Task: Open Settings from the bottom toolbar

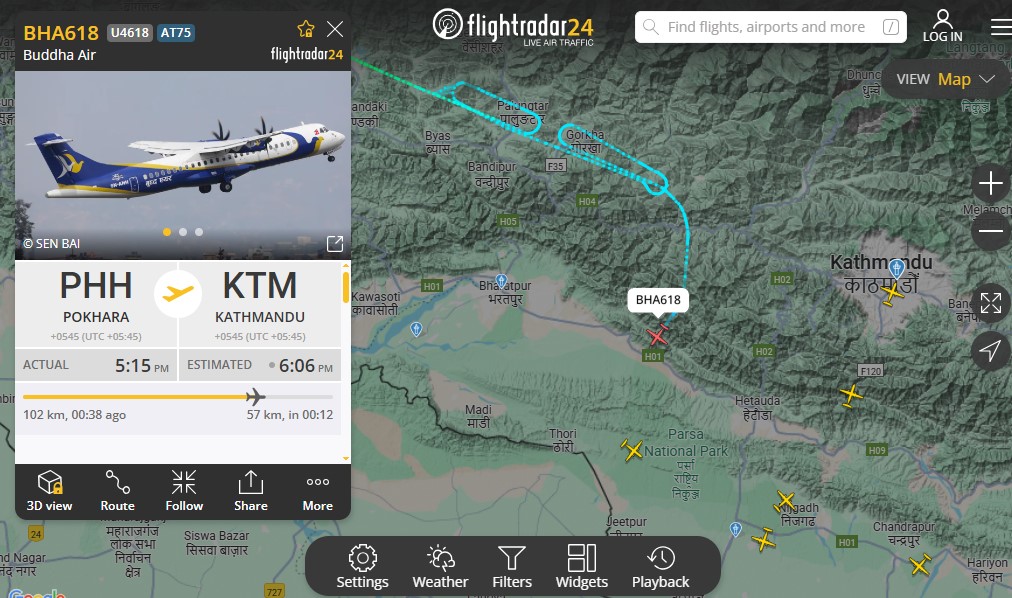Action: (x=362, y=566)
